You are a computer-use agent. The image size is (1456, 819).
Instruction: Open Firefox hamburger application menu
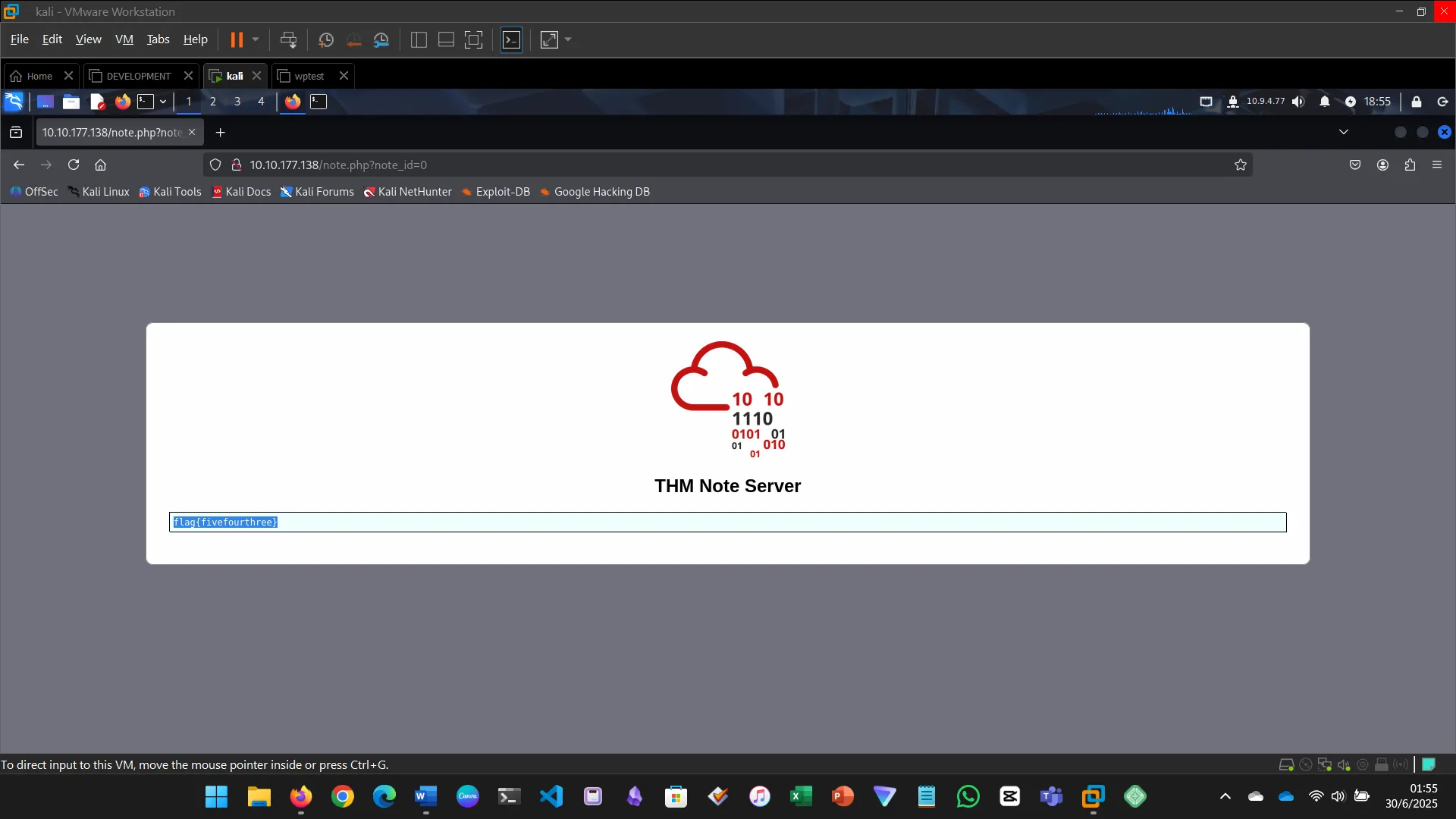pyautogui.click(x=1437, y=165)
